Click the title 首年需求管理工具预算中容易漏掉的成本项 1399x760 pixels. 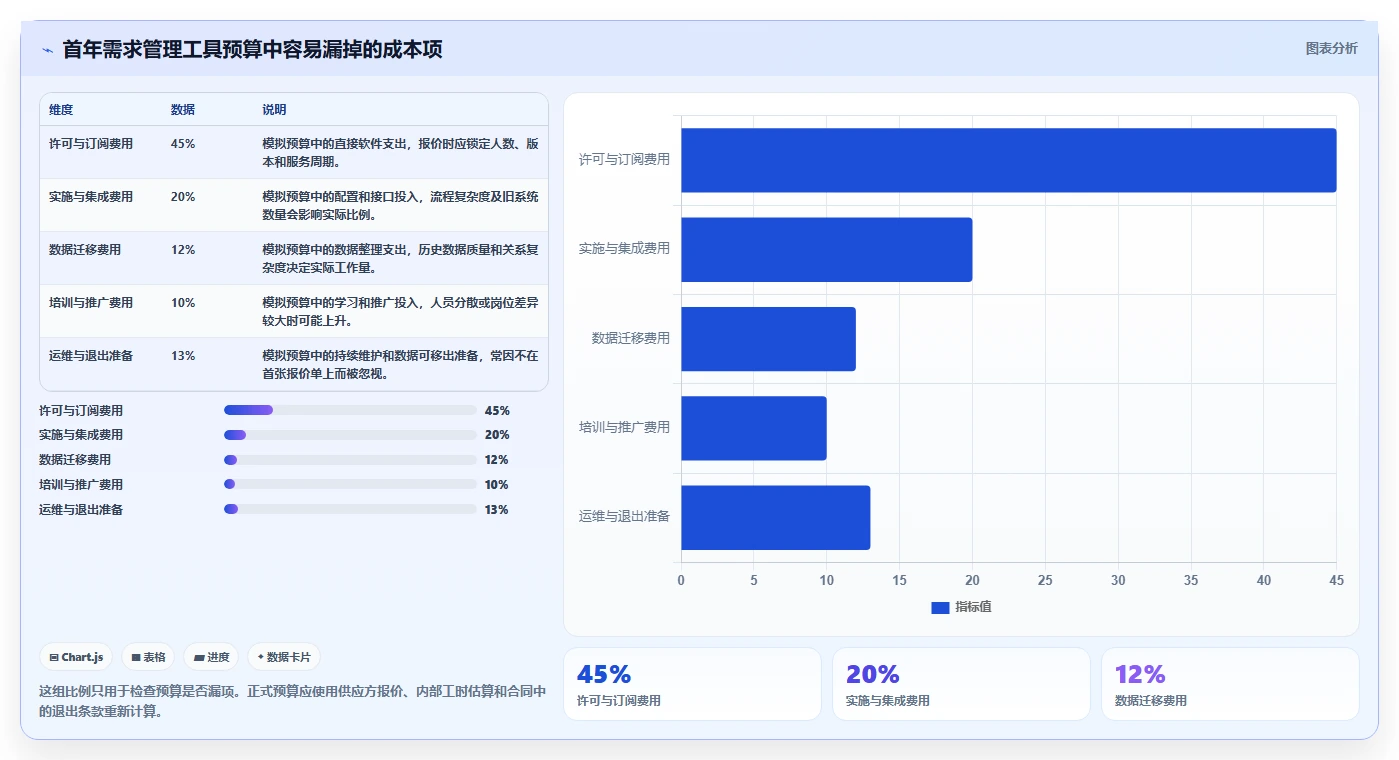tap(252, 49)
